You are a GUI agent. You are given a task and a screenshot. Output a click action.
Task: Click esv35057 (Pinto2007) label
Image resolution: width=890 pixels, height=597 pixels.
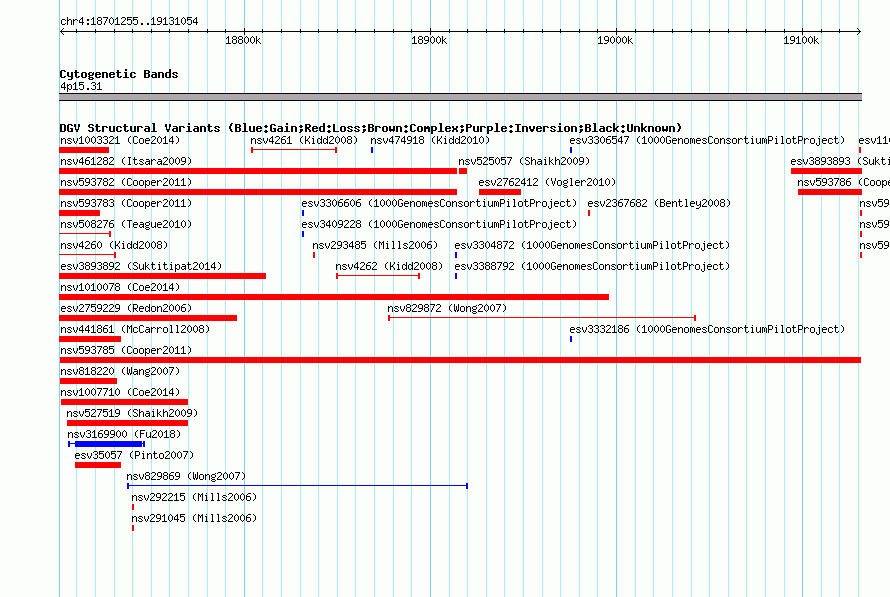(134, 455)
